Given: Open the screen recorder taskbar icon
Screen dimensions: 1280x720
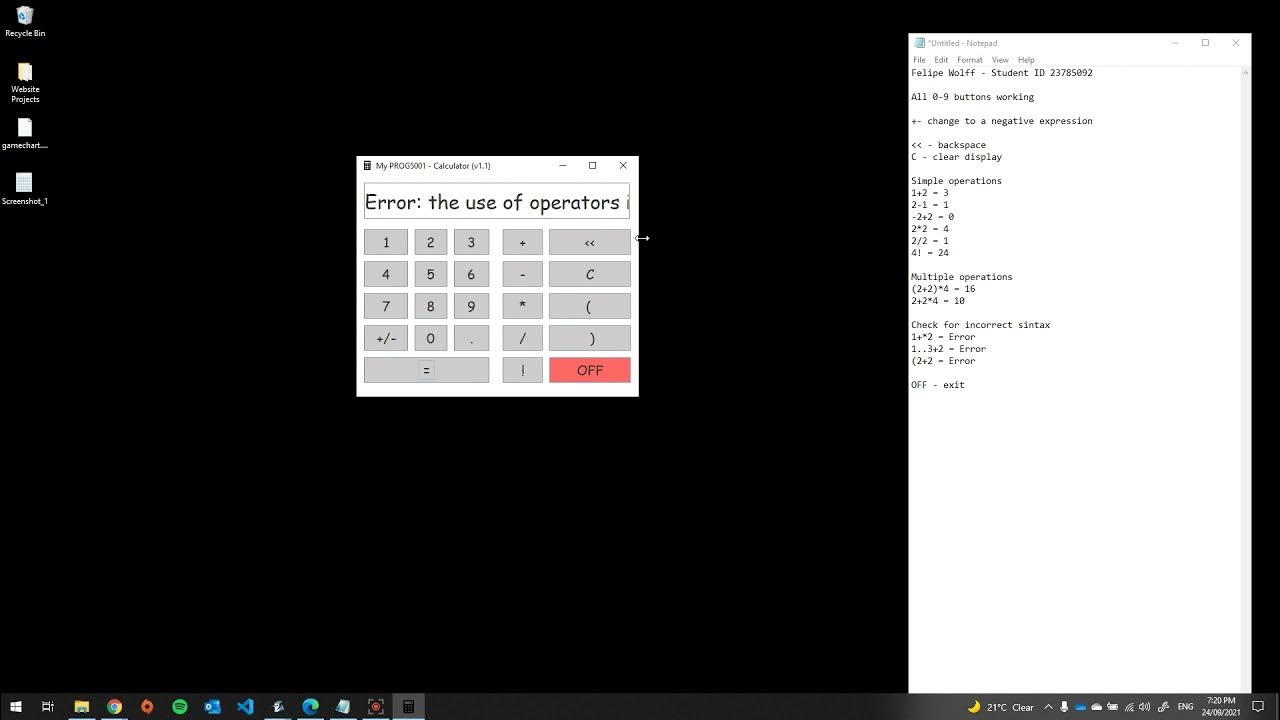Looking at the screenshot, I should click(376, 706).
